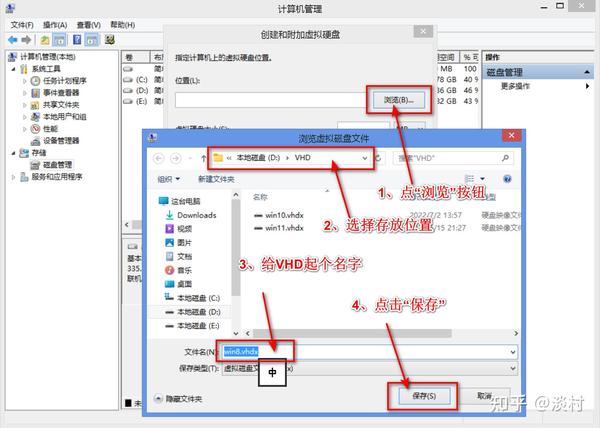The image size is (600, 428).
Task: Open the 操作(A) menu
Action: (x=55, y=25)
